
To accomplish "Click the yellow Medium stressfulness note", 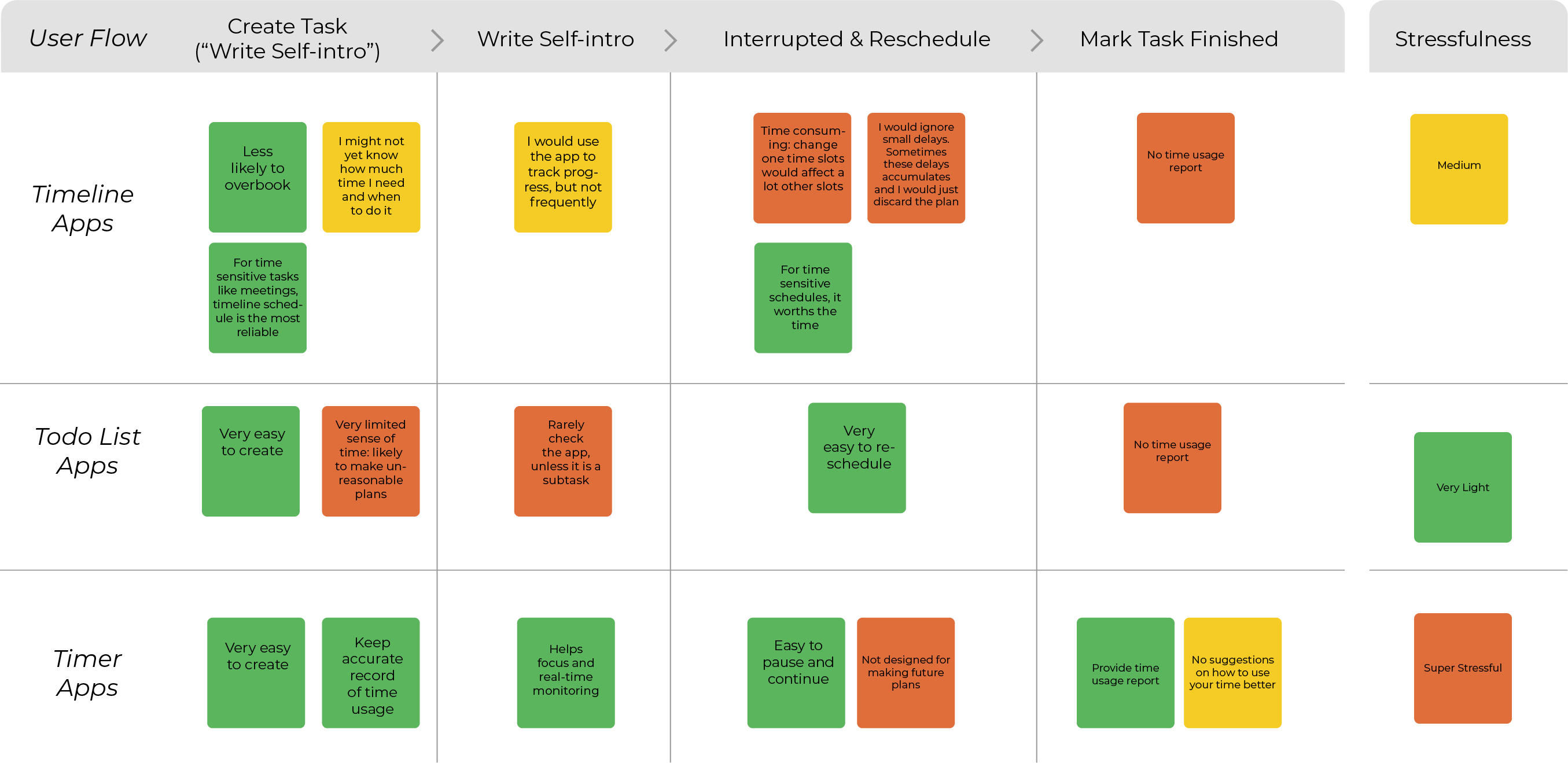I will pos(1459,168).
